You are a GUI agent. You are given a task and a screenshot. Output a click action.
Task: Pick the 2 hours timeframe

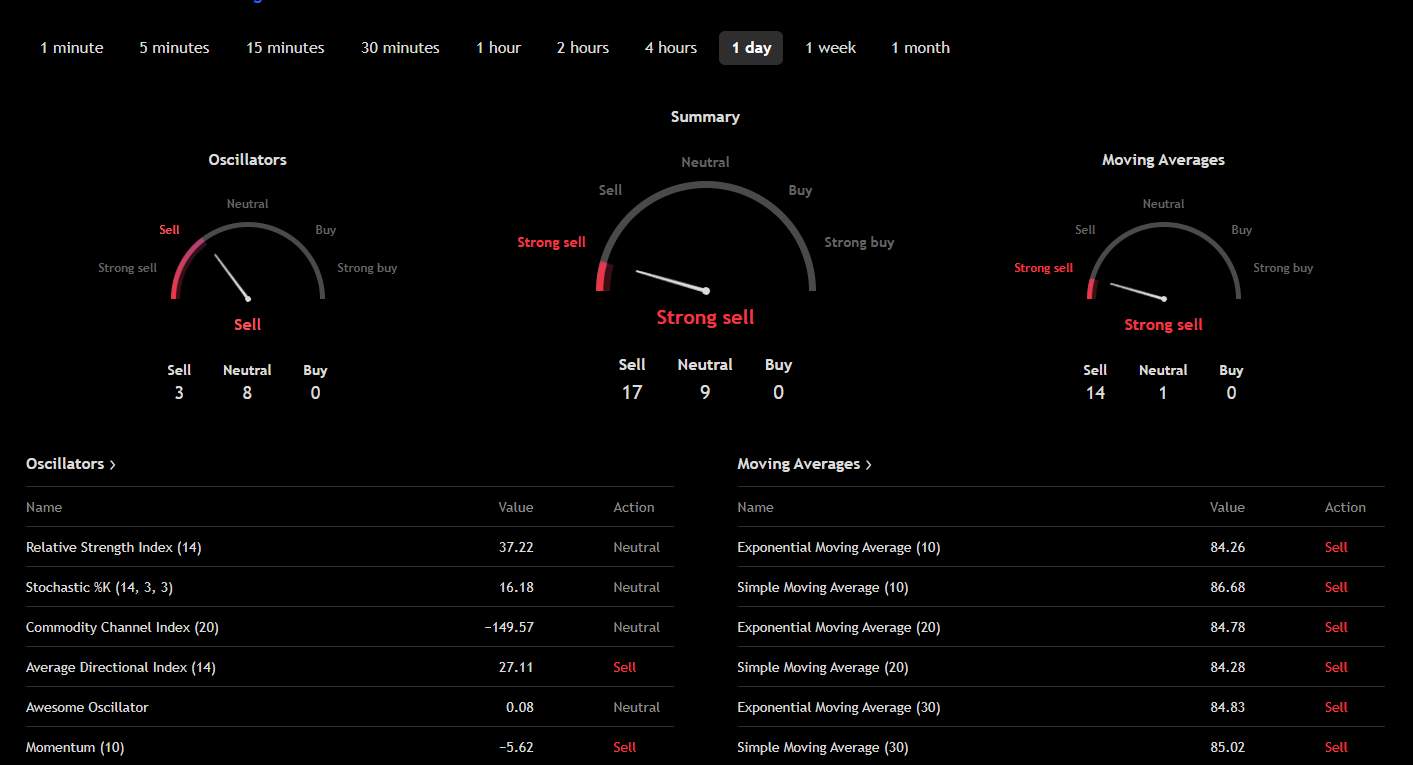click(583, 48)
